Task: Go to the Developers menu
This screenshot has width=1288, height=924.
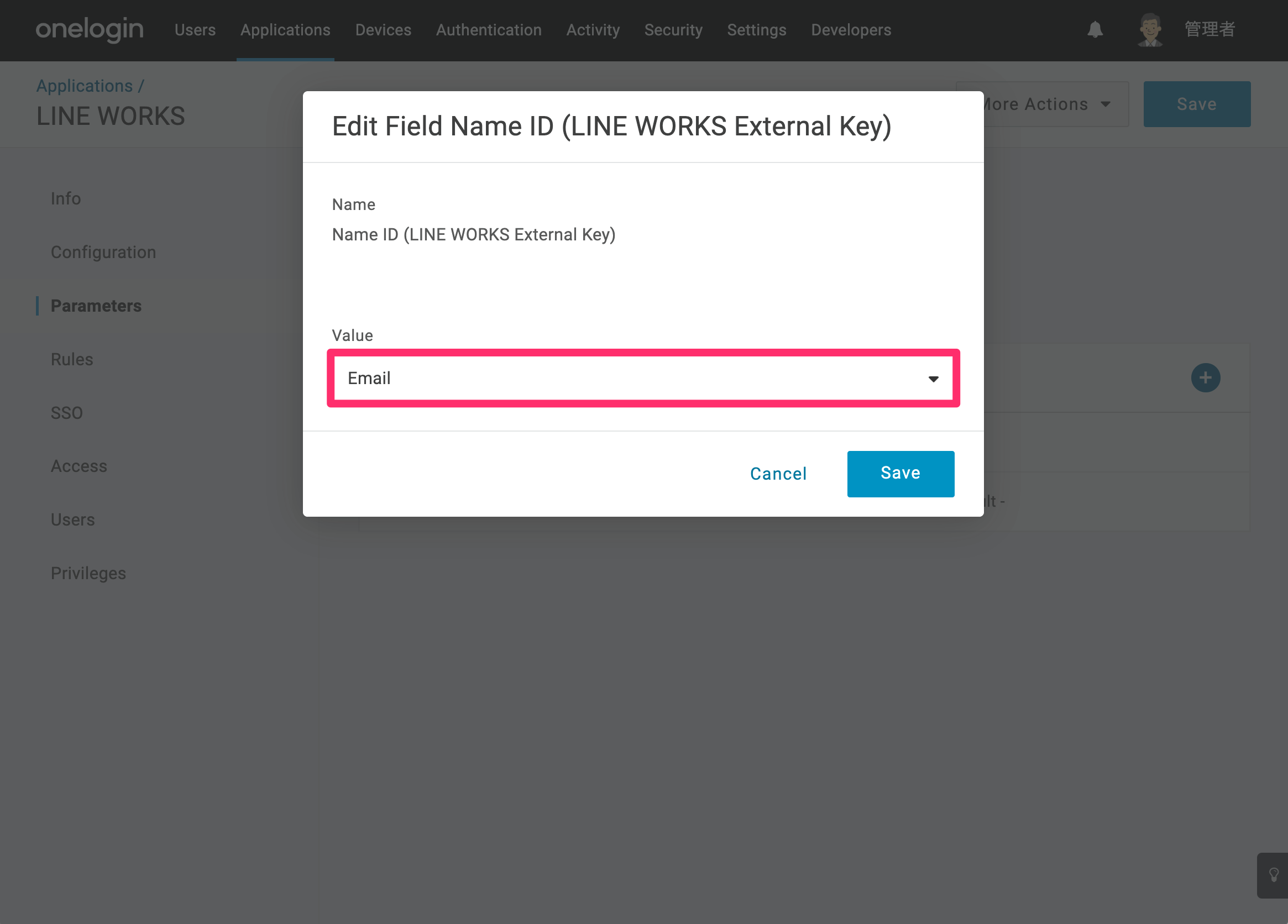Action: (x=851, y=29)
